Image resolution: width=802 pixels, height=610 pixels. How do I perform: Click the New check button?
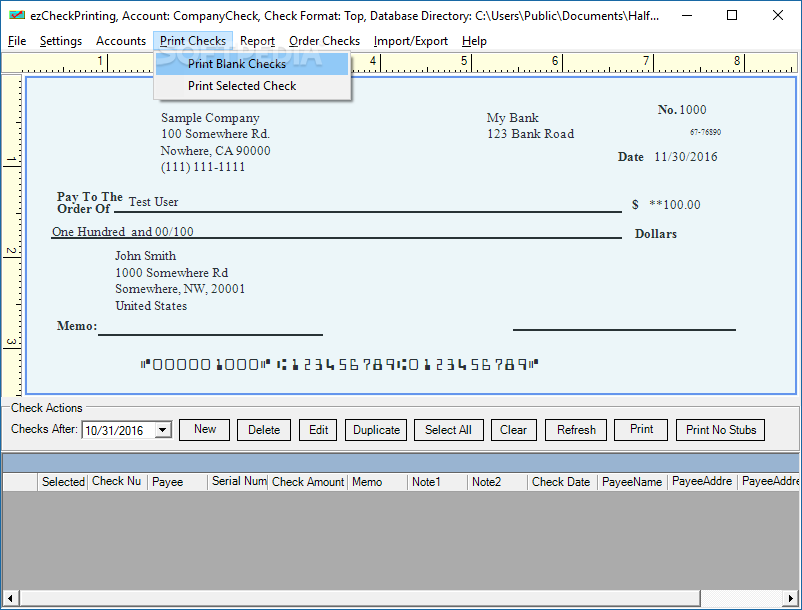205,430
